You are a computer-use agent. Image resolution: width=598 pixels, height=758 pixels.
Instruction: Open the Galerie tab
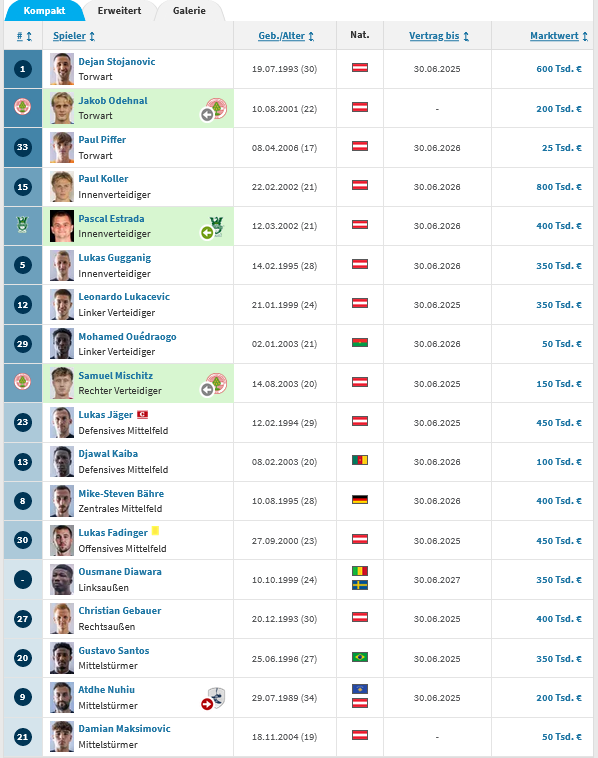(190, 11)
